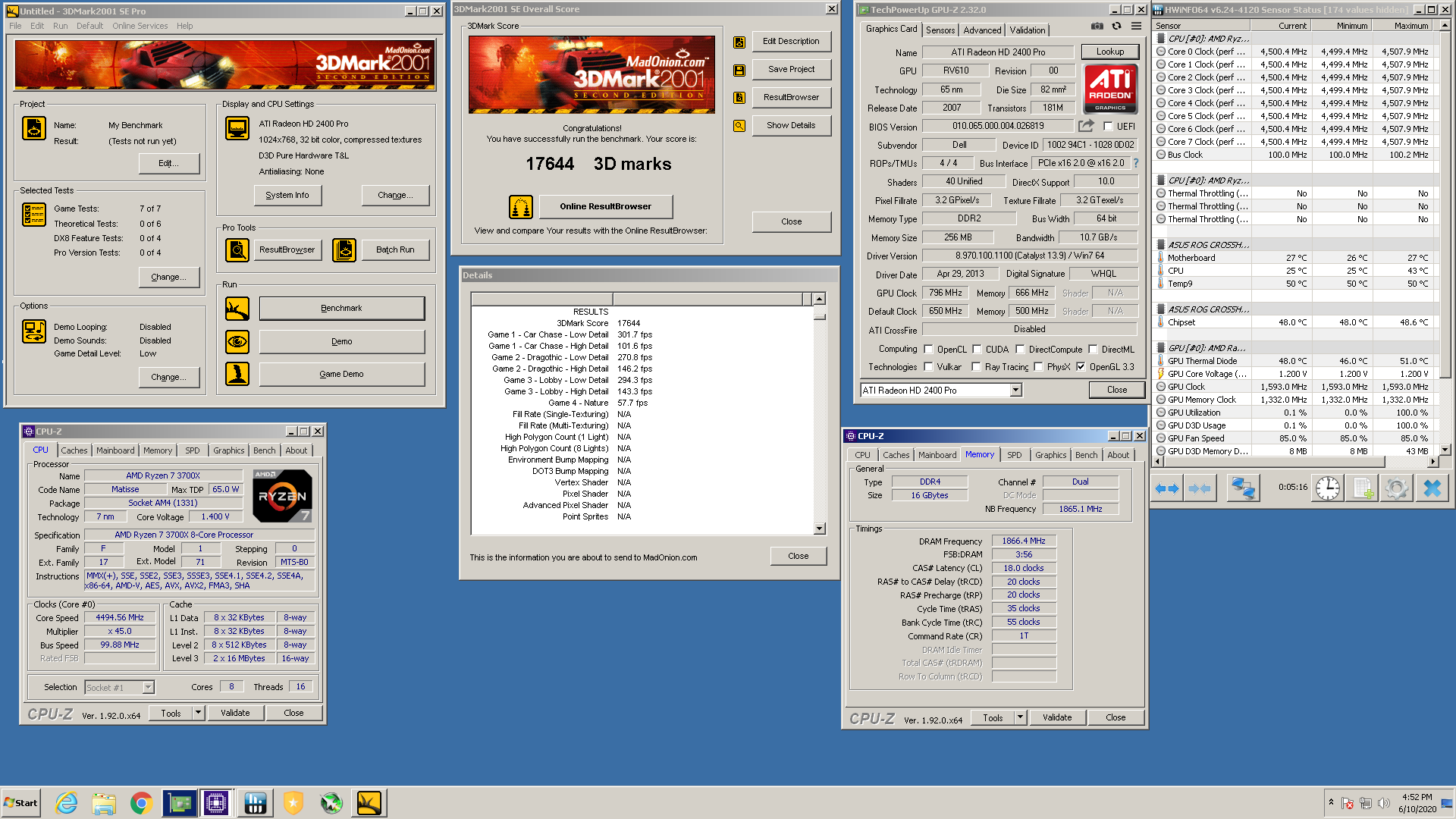Viewport: 1456px width, 819px height.
Task: Open Internet Explorer from taskbar
Action: (x=67, y=802)
